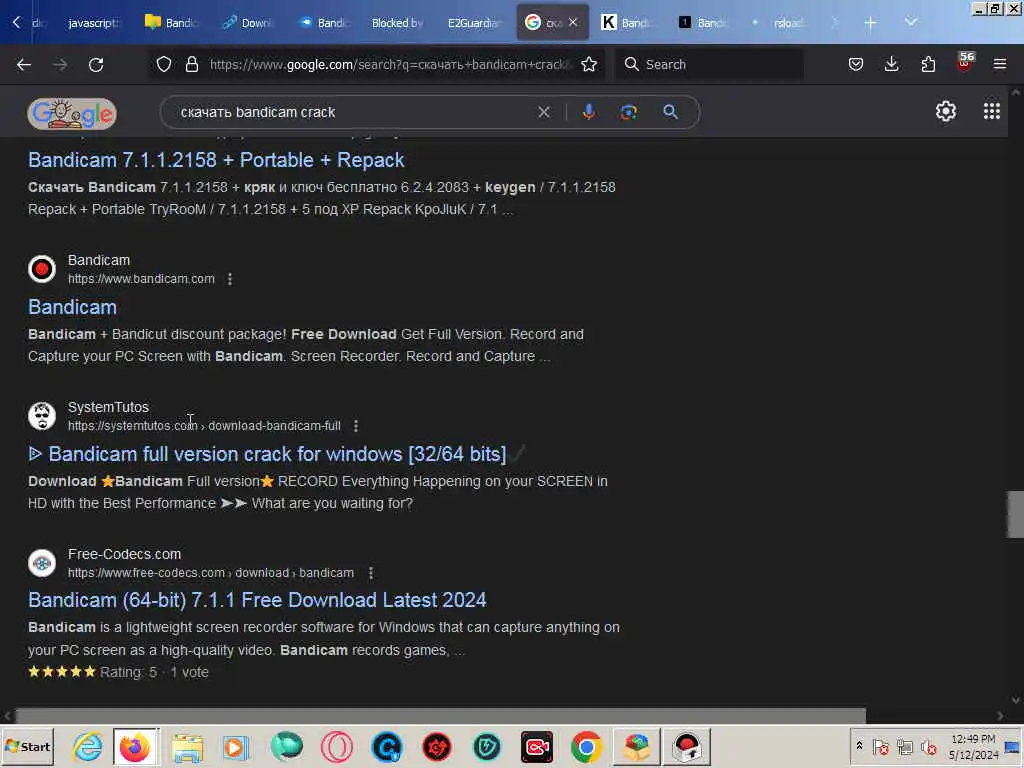The image size is (1024, 768).
Task: Switch to the Downl tab
Action: (246, 23)
